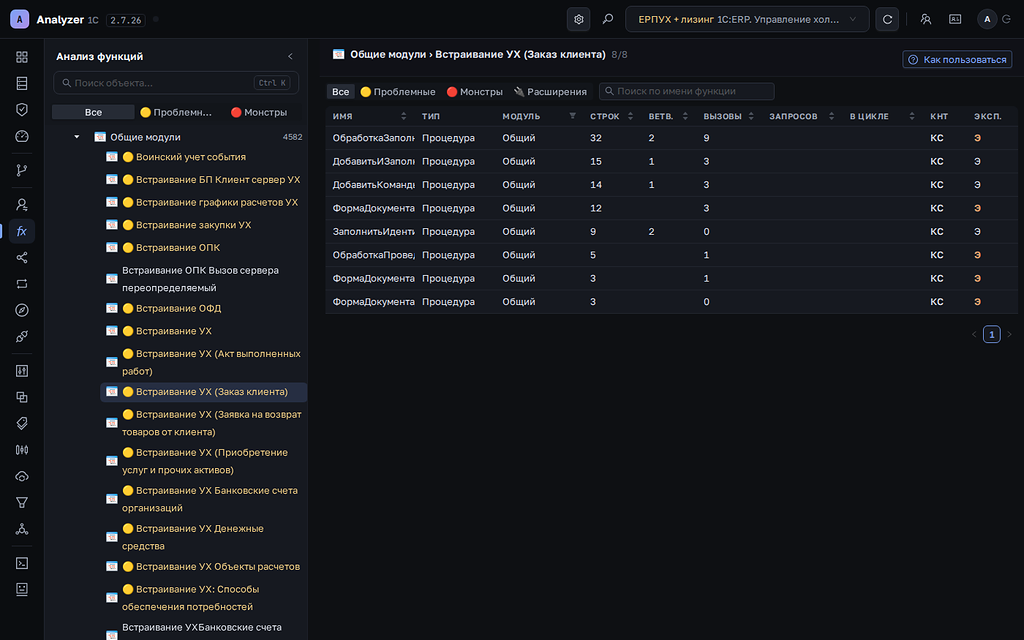The width and height of the screenshot is (1024, 640).
Task: Click the logout icon next to avatar
Action: tap(1006, 20)
